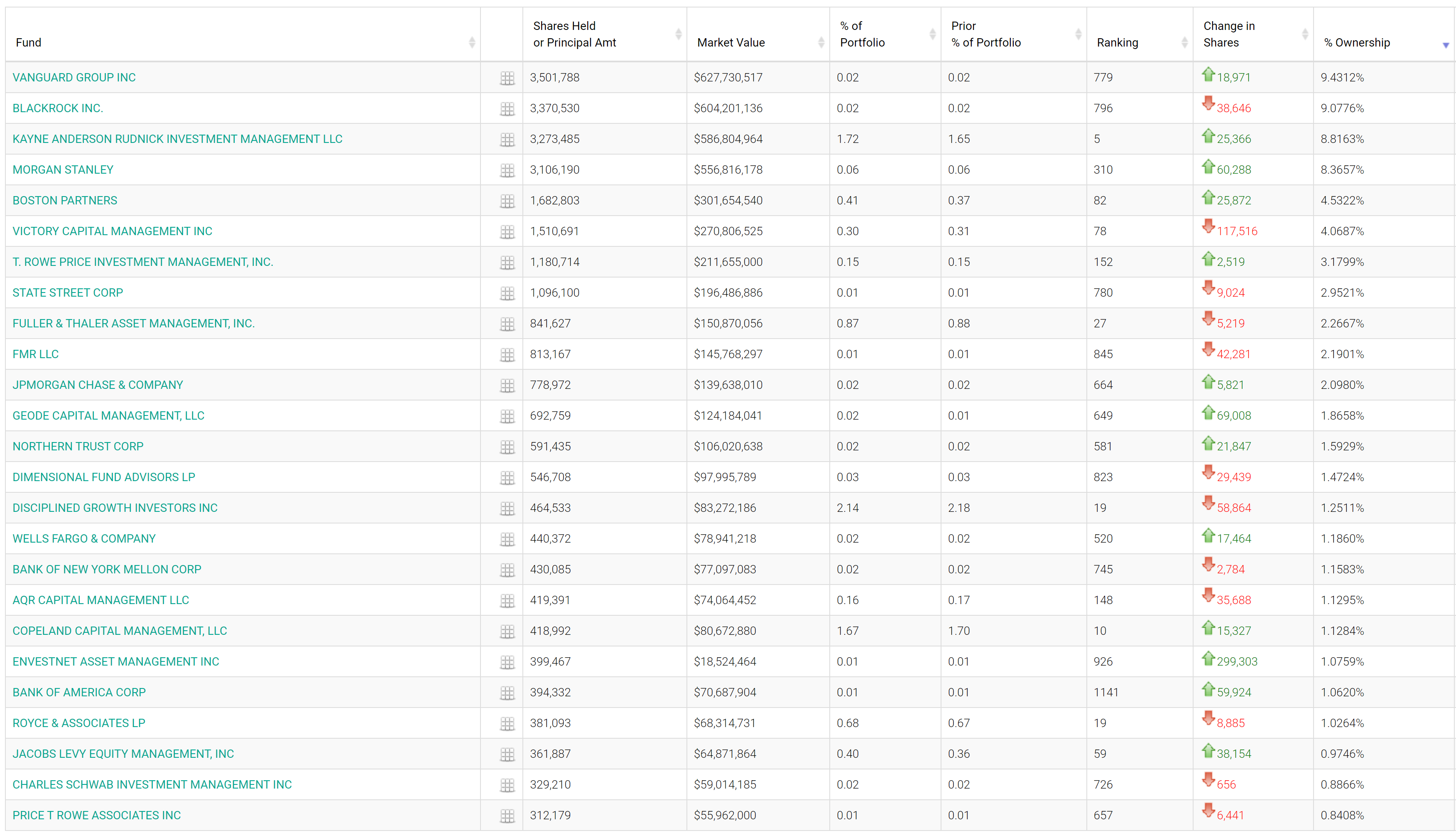Click change in shares 69,008
Screen dimensions: 1456x833
1233,415
